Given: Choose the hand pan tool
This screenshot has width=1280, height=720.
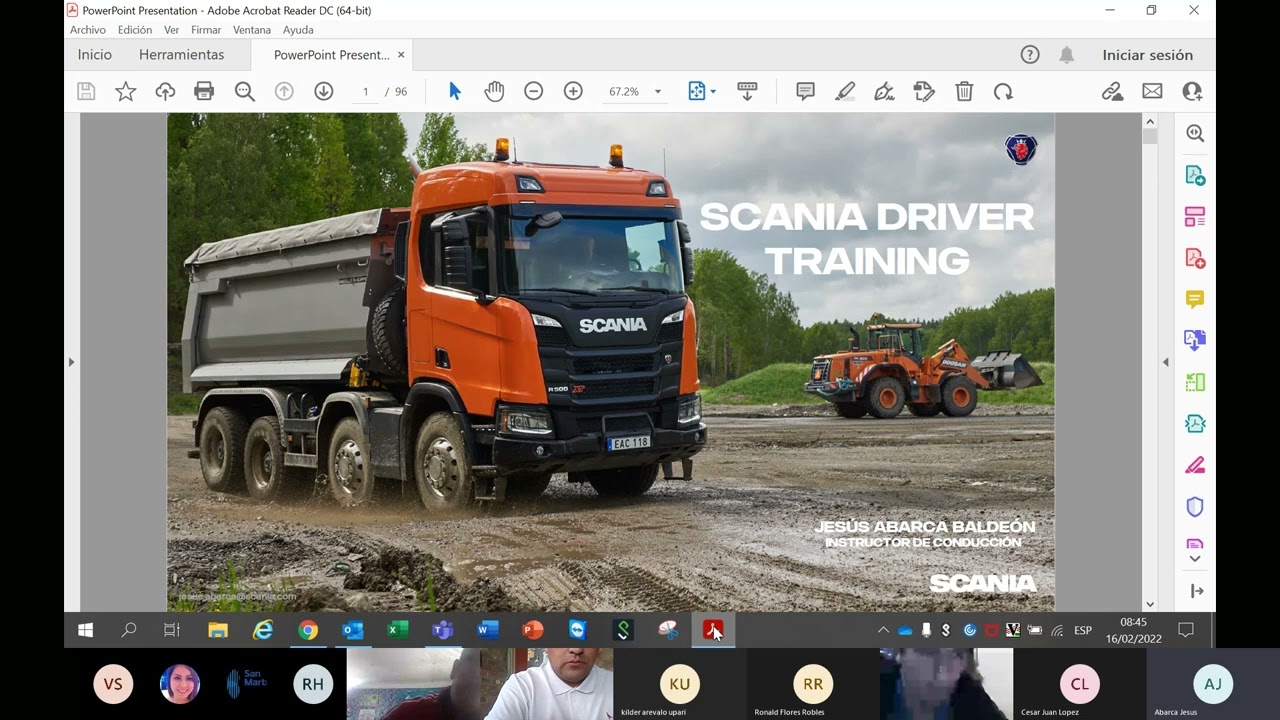Looking at the screenshot, I should (494, 91).
